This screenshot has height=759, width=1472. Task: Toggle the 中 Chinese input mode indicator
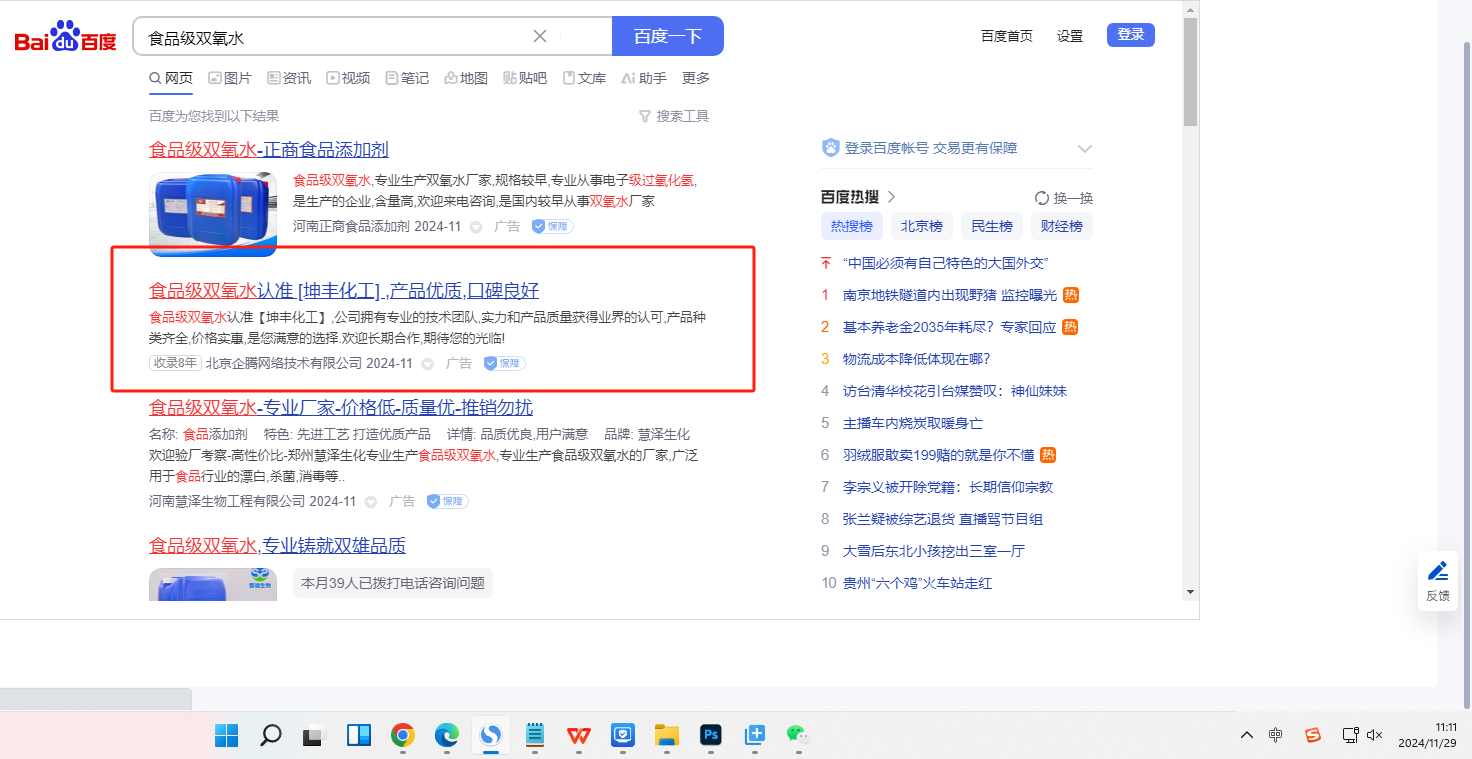tap(1276, 736)
